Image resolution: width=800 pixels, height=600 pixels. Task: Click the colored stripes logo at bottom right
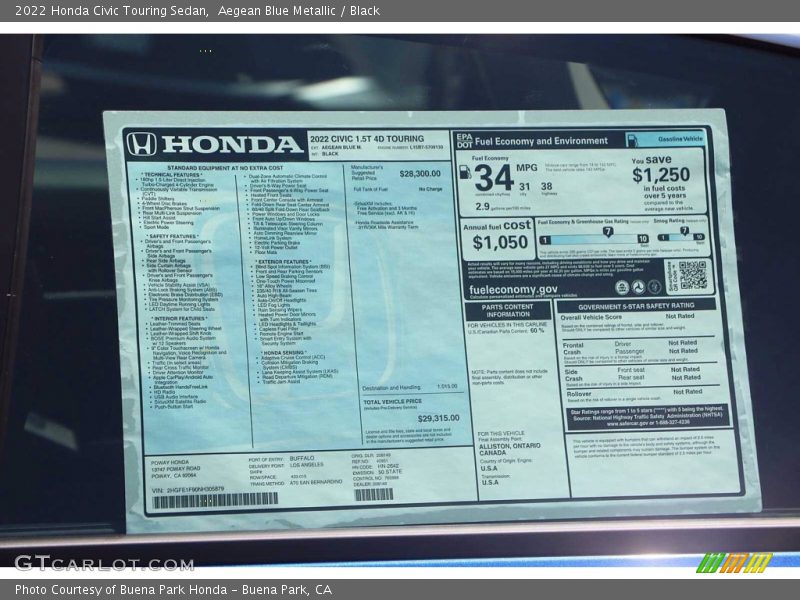(734, 563)
